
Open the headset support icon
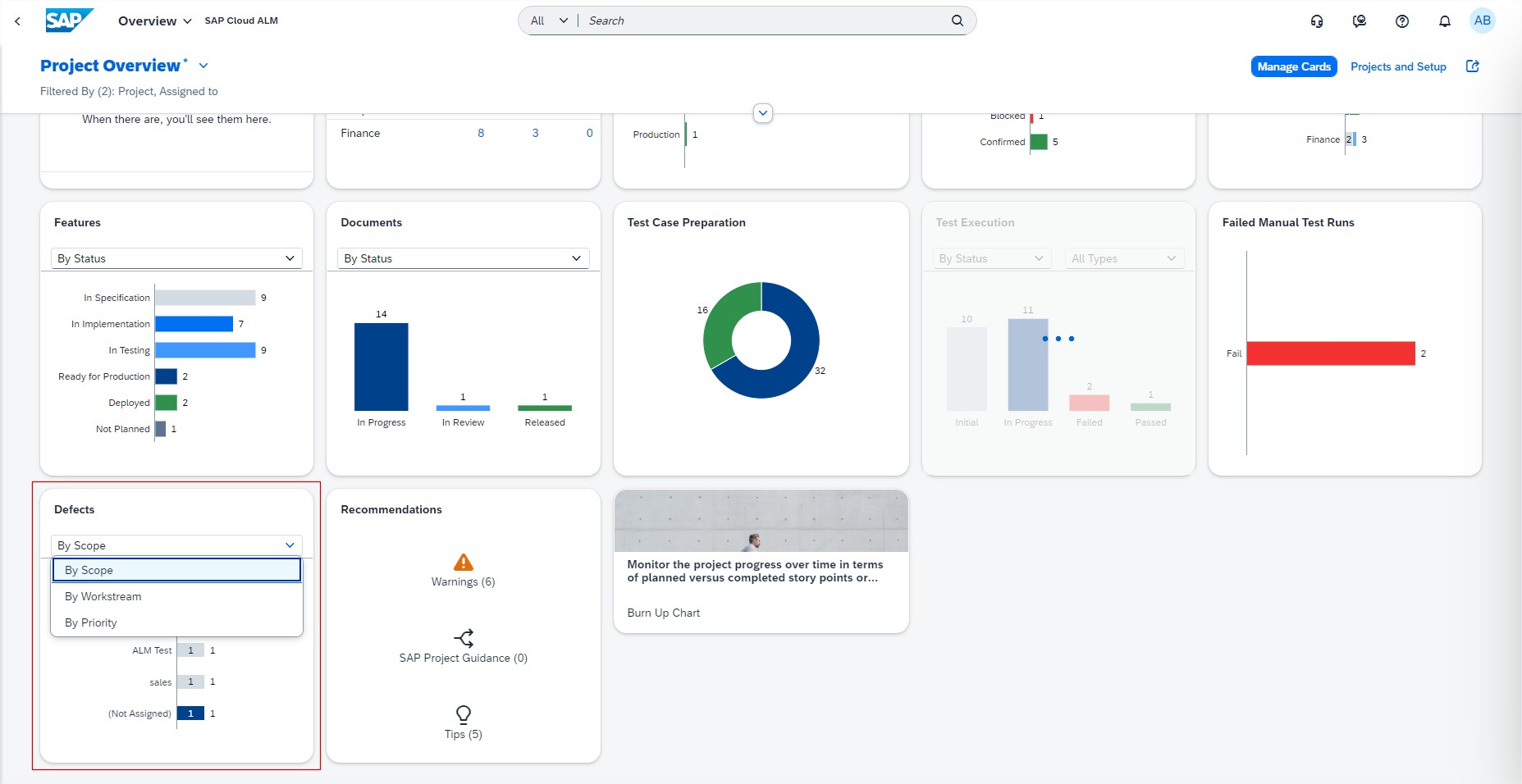click(1317, 21)
